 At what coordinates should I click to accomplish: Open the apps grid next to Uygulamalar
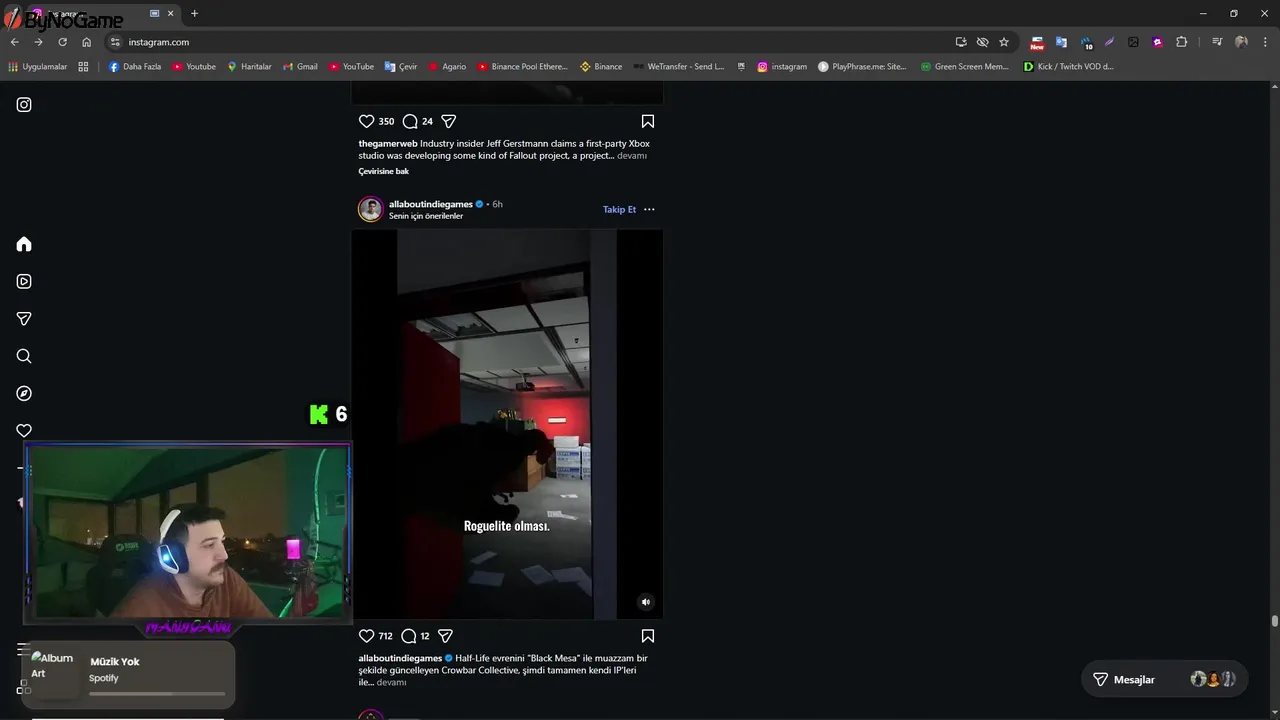pyautogui.click(x=83, y=67)
